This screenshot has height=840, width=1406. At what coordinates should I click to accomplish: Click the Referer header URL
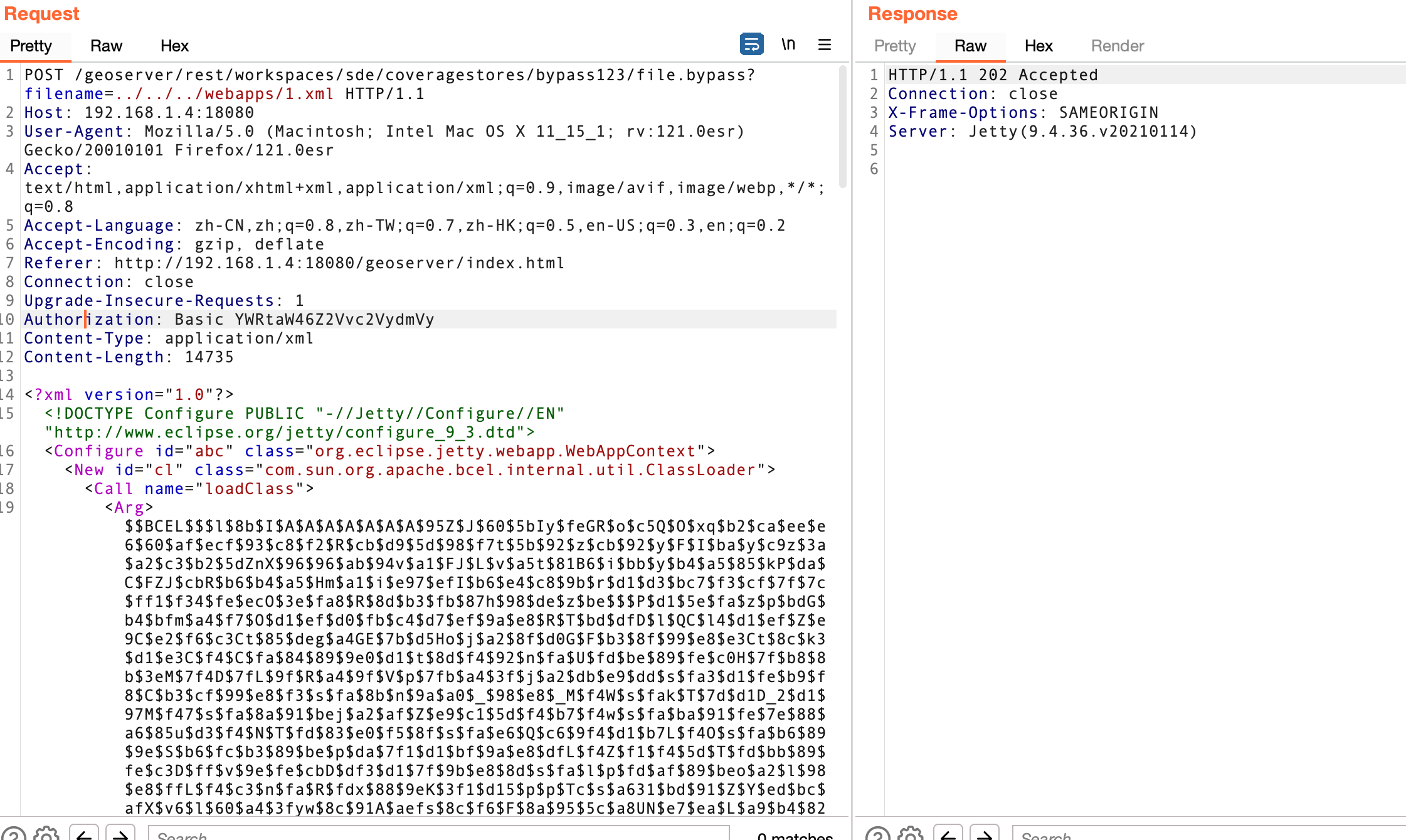[339, 263]
